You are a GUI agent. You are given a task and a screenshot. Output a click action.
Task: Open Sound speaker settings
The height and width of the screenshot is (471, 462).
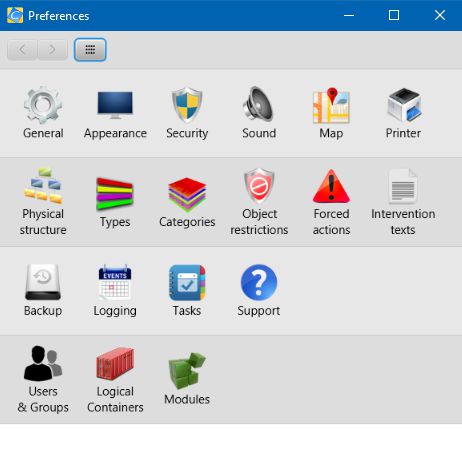pos(259,105)
